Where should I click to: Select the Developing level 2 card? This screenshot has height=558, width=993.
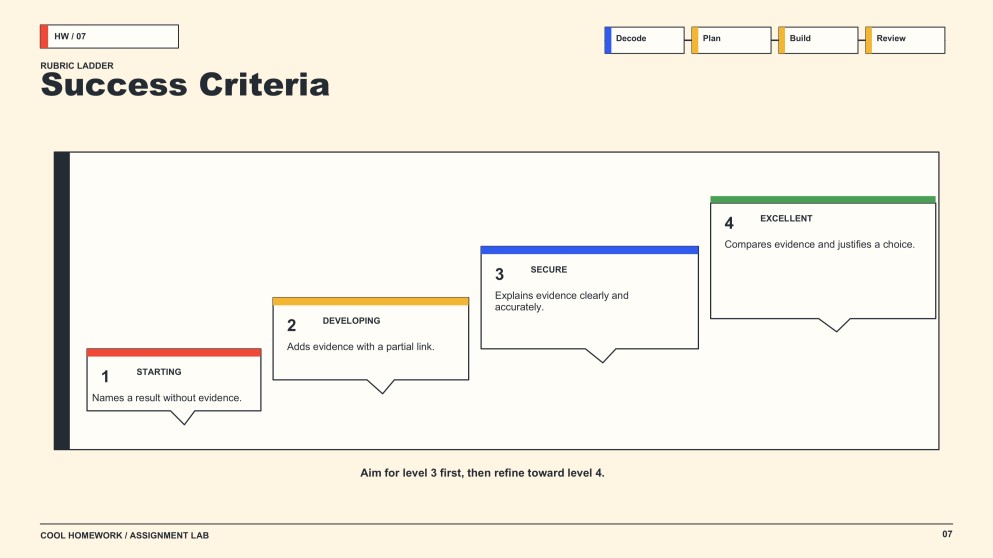tap(370, 339)
